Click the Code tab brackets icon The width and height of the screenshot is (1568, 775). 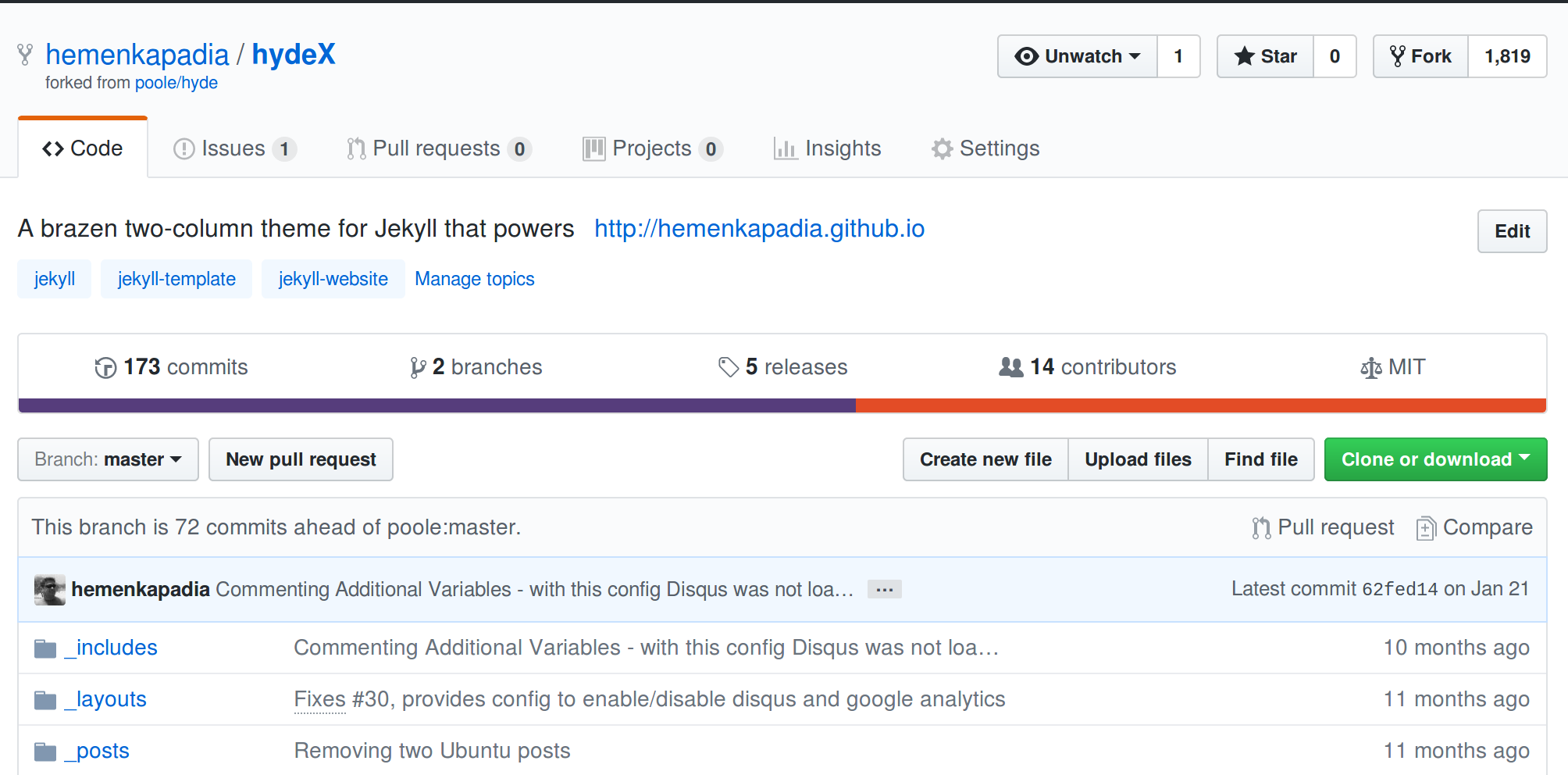point(53,148)
